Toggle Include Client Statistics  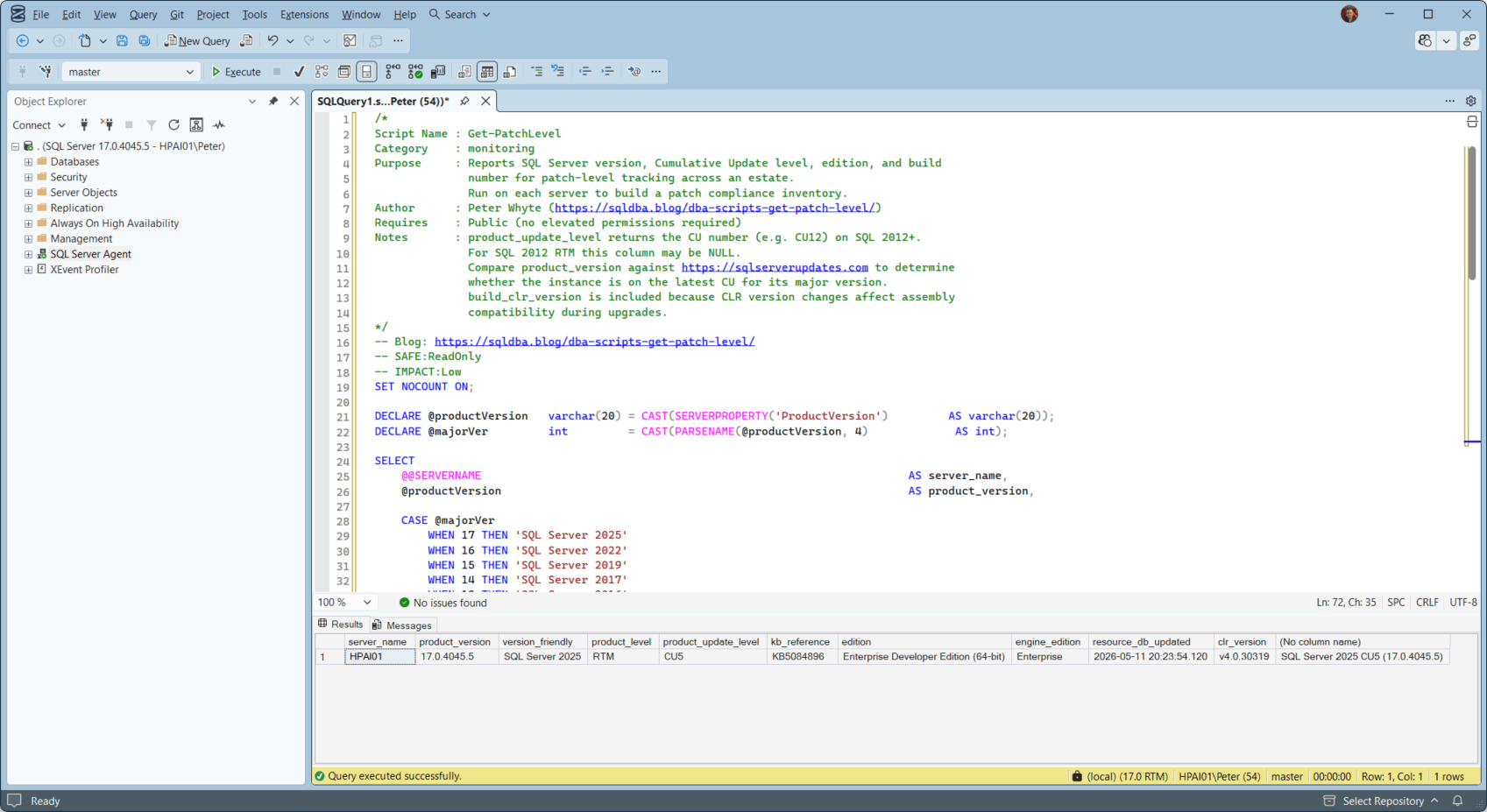[438, 72]
